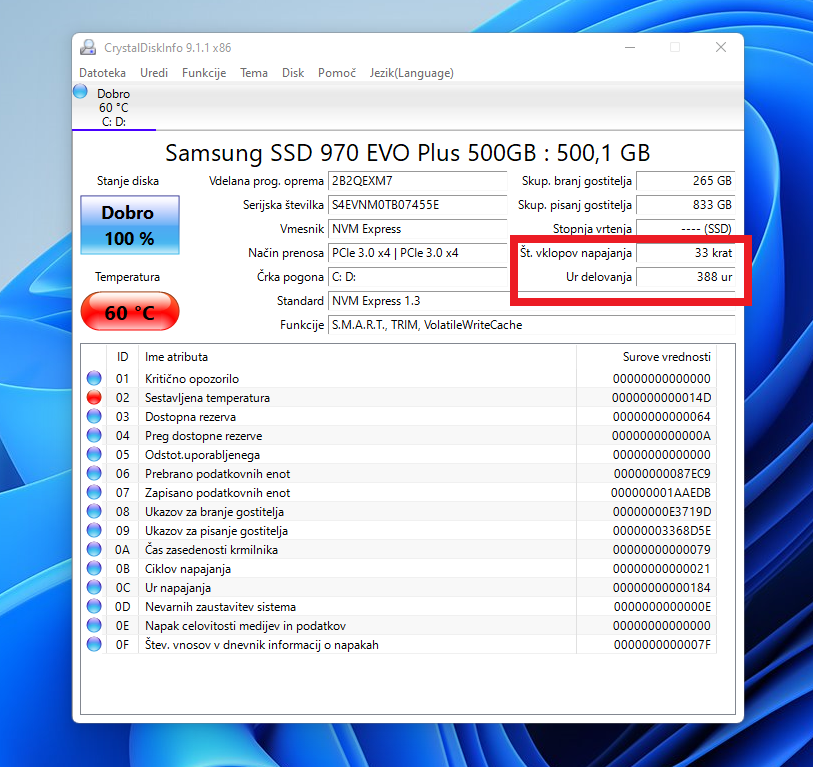Viewport: 813px width, 767px height.
Task: Click the Samsung SSD 970 EVO Plus title
Action: coord(408,153)
